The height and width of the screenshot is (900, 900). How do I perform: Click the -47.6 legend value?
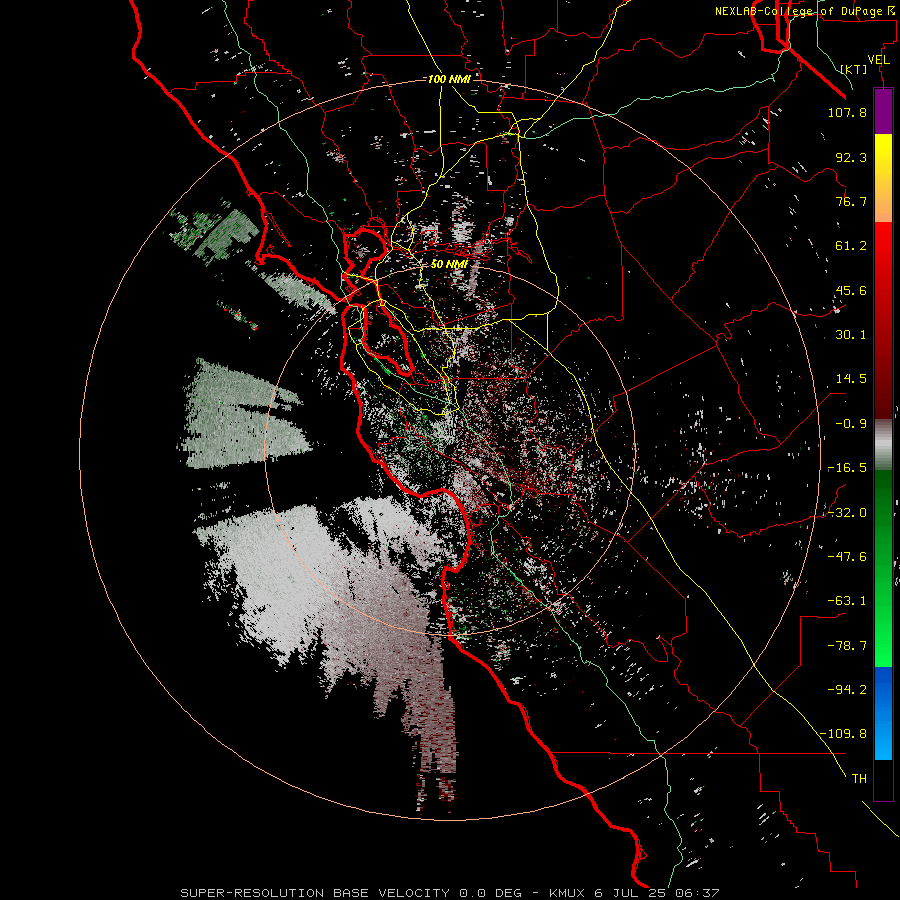pos(847,557)
